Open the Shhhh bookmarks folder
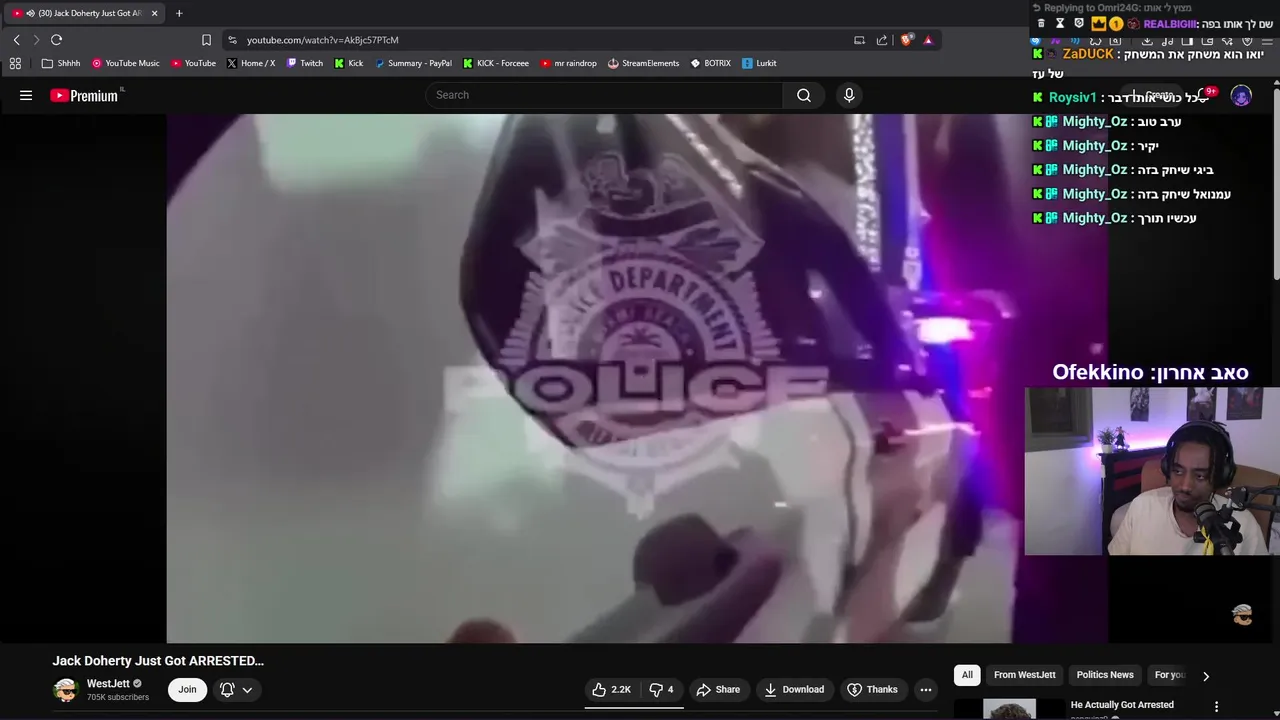This screenshot has height=720, width=1280. pyautogui.click(x=61, y=63)
